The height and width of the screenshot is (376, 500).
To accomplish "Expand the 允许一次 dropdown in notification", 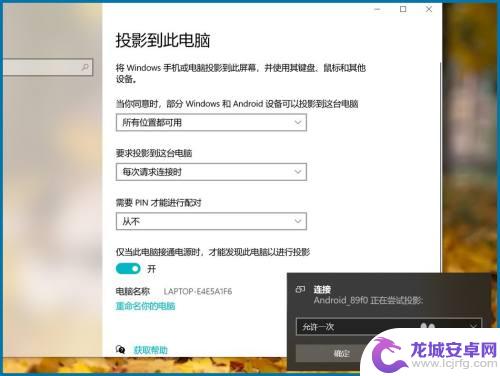I will pyautogui.click(x=389, y=326).
